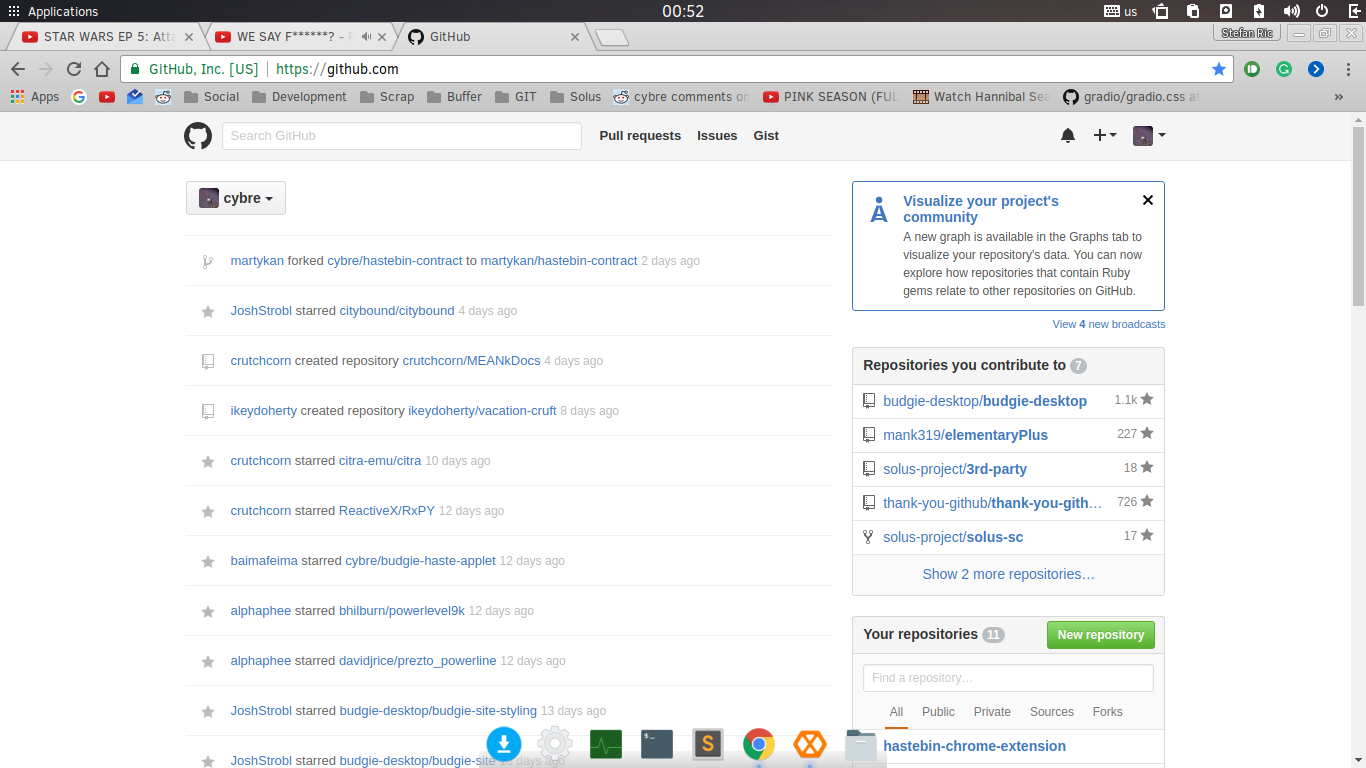The width and height of the screenshot is (1366, 768).
Task: Bookmark this page with star icon
Action: click(1218, 69)
